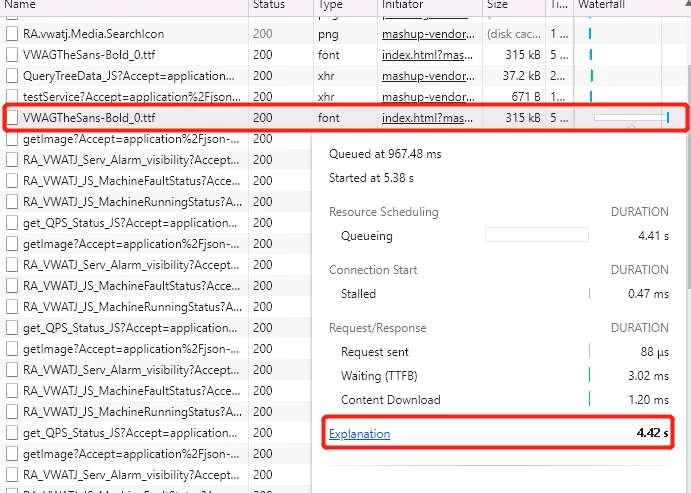Open the Explanation link in timing panel
This screenshot has width=691, height=493.
point(359,434)
